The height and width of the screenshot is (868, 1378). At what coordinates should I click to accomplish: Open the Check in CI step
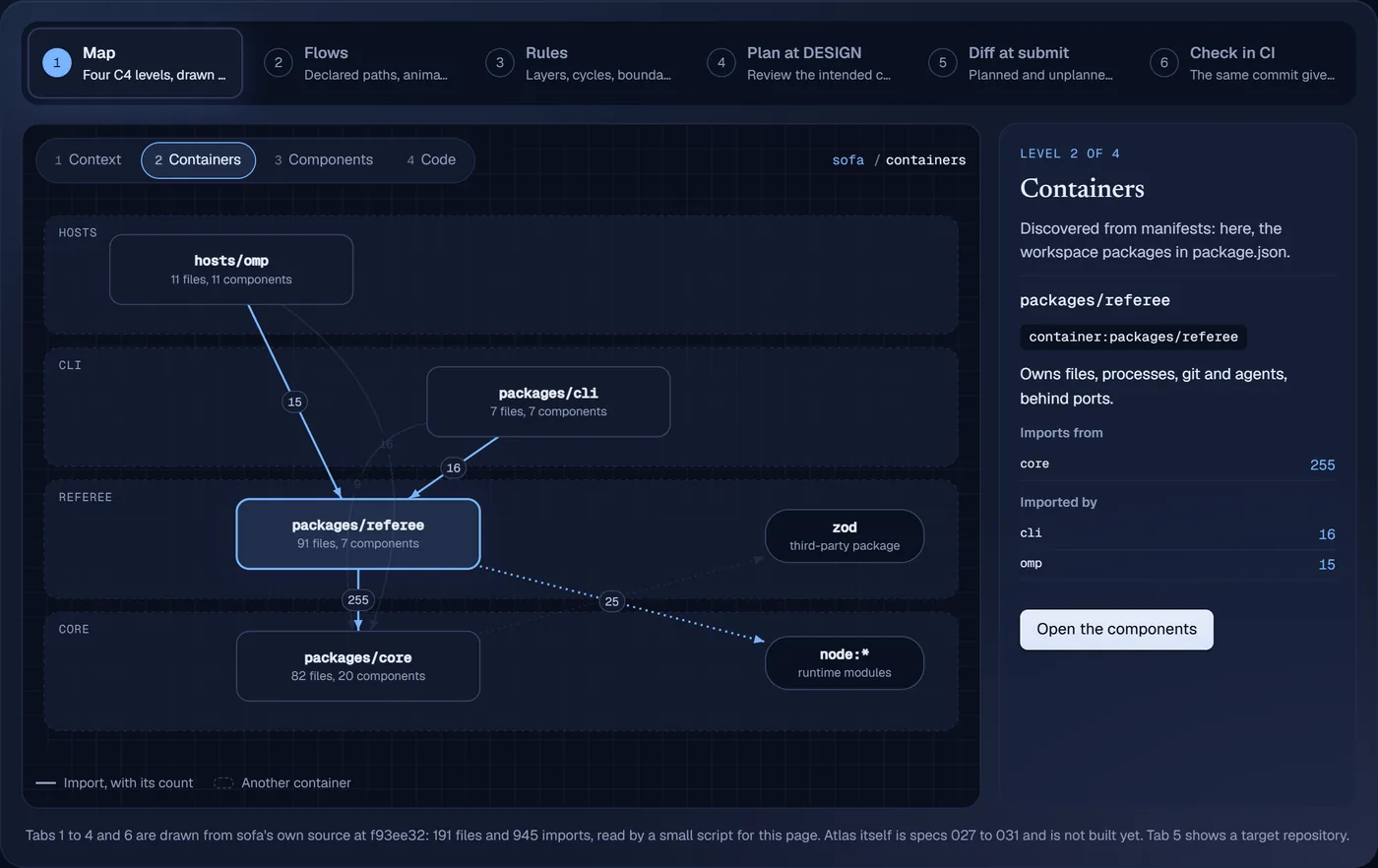pos(1242,63)
